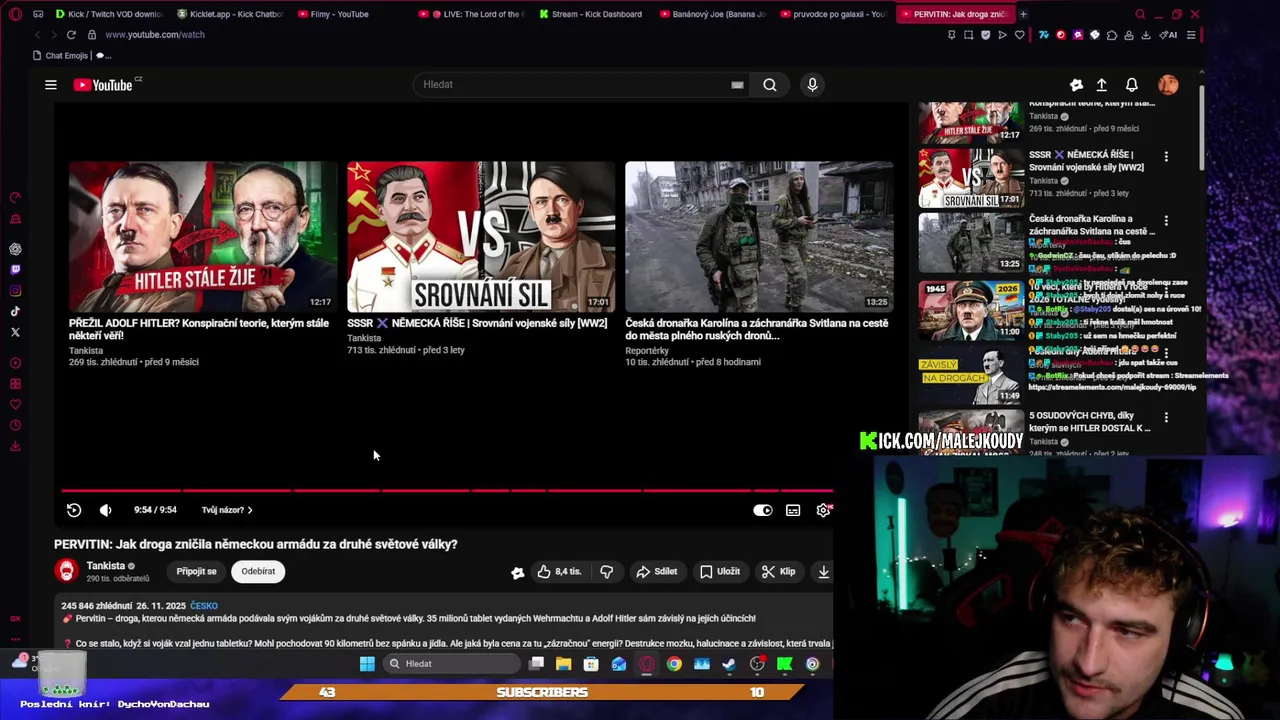The height and width of the screenshot is (720, 1280).
Task: Open the Tankista channel avatar
Action: coord(67,570)
